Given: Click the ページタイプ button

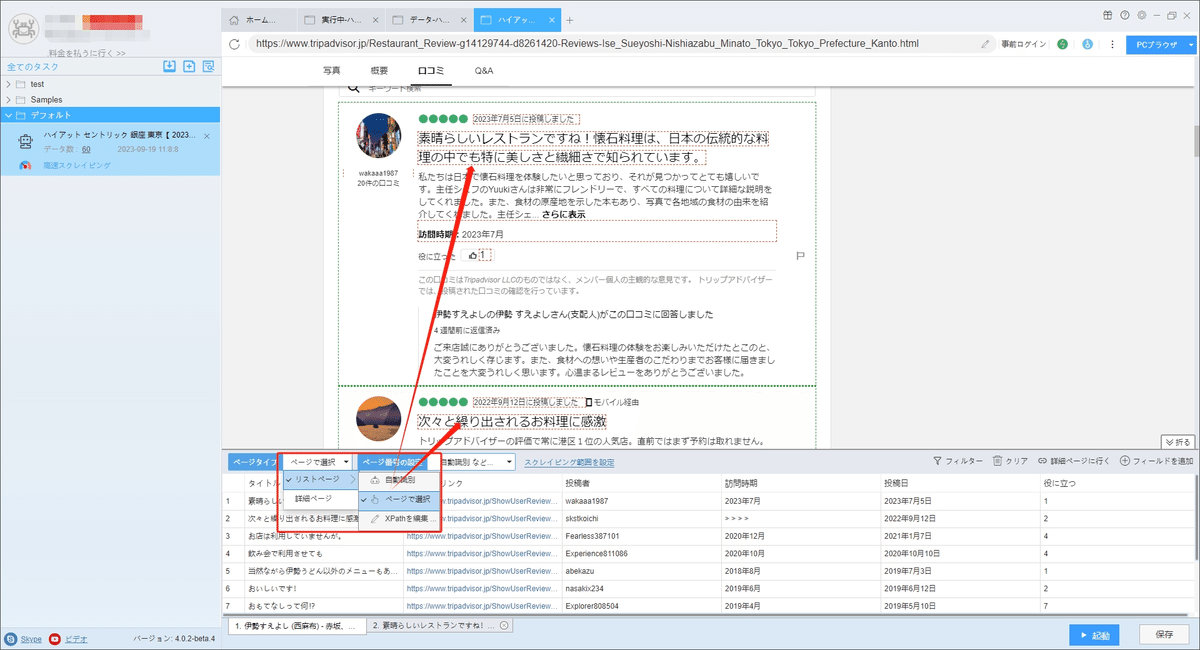Looking at the screenshot, I should 254,462.
